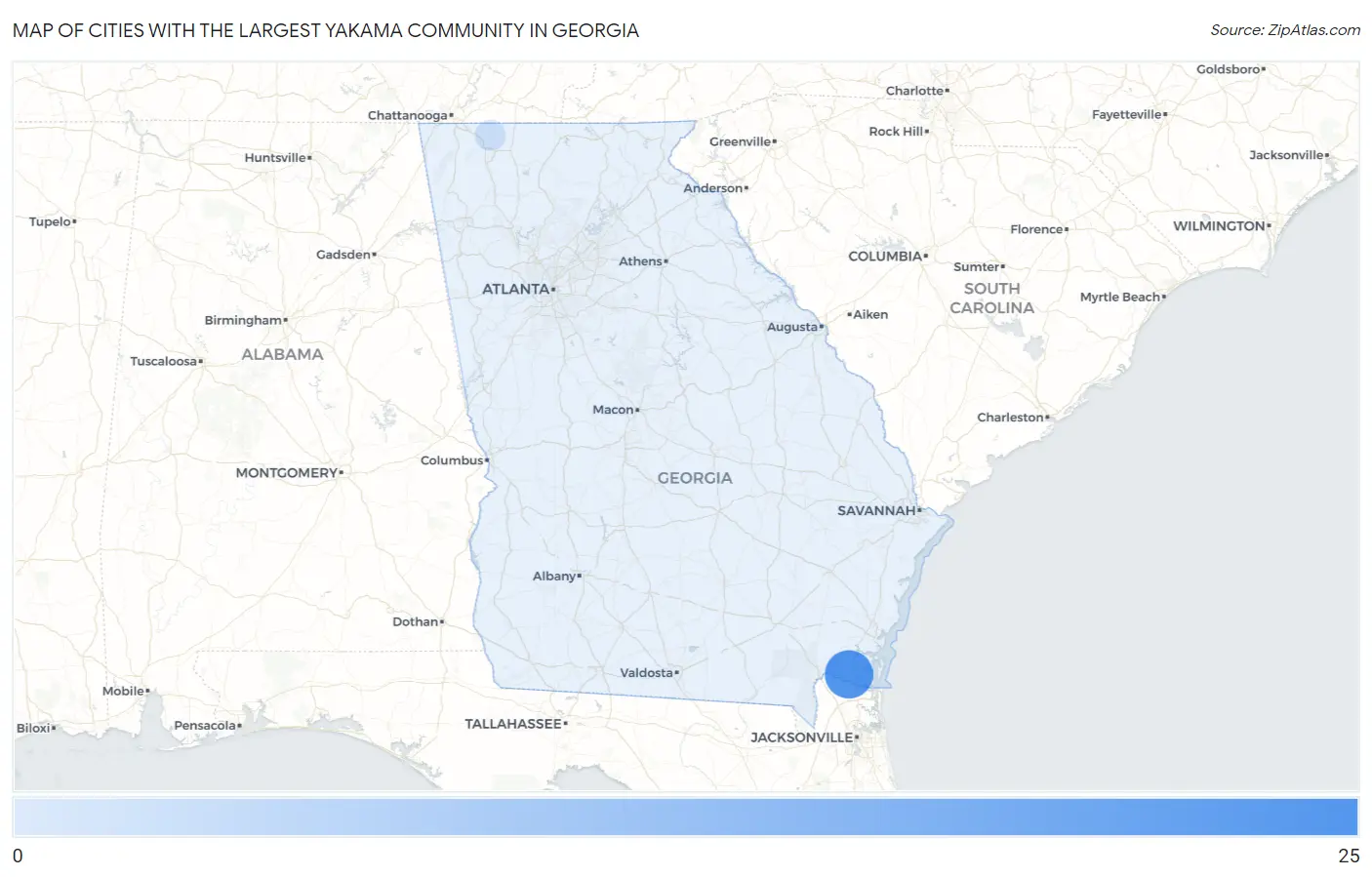1372x877 pixels.
Task: Click the Sumter city label
Action: tap(977, 267)
